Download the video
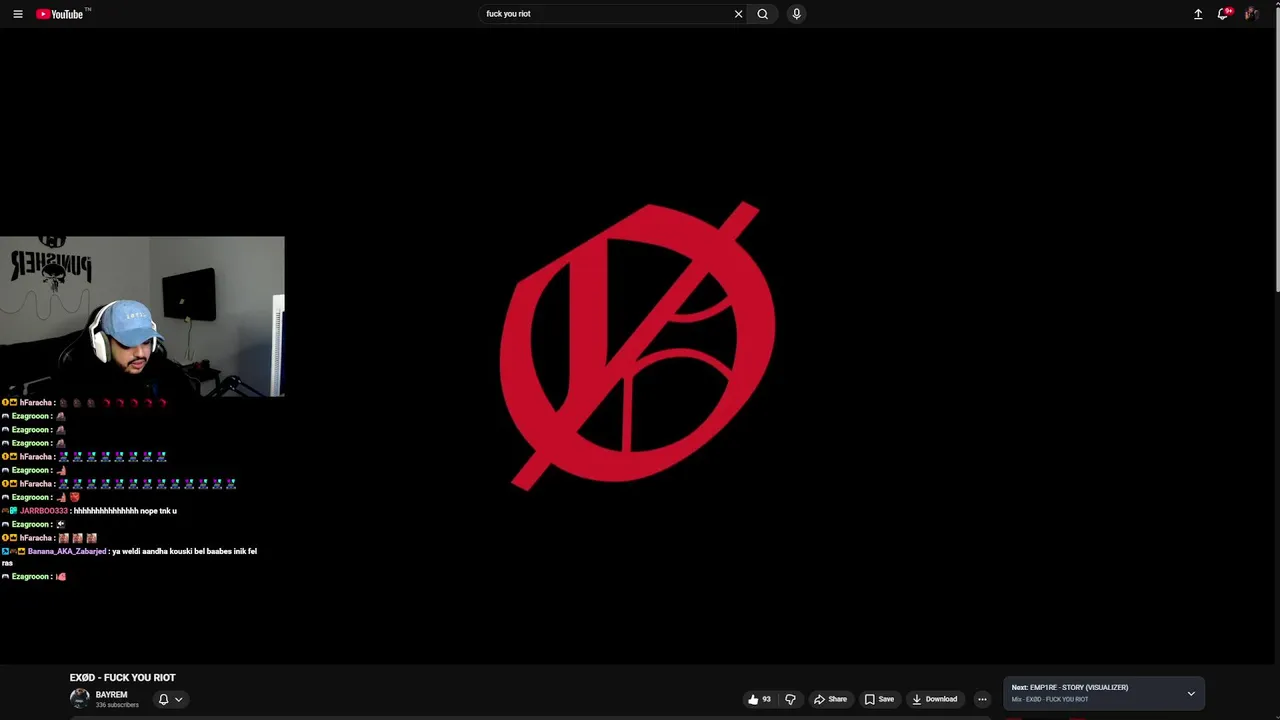The image size is (1280, 720). (934, 699)
